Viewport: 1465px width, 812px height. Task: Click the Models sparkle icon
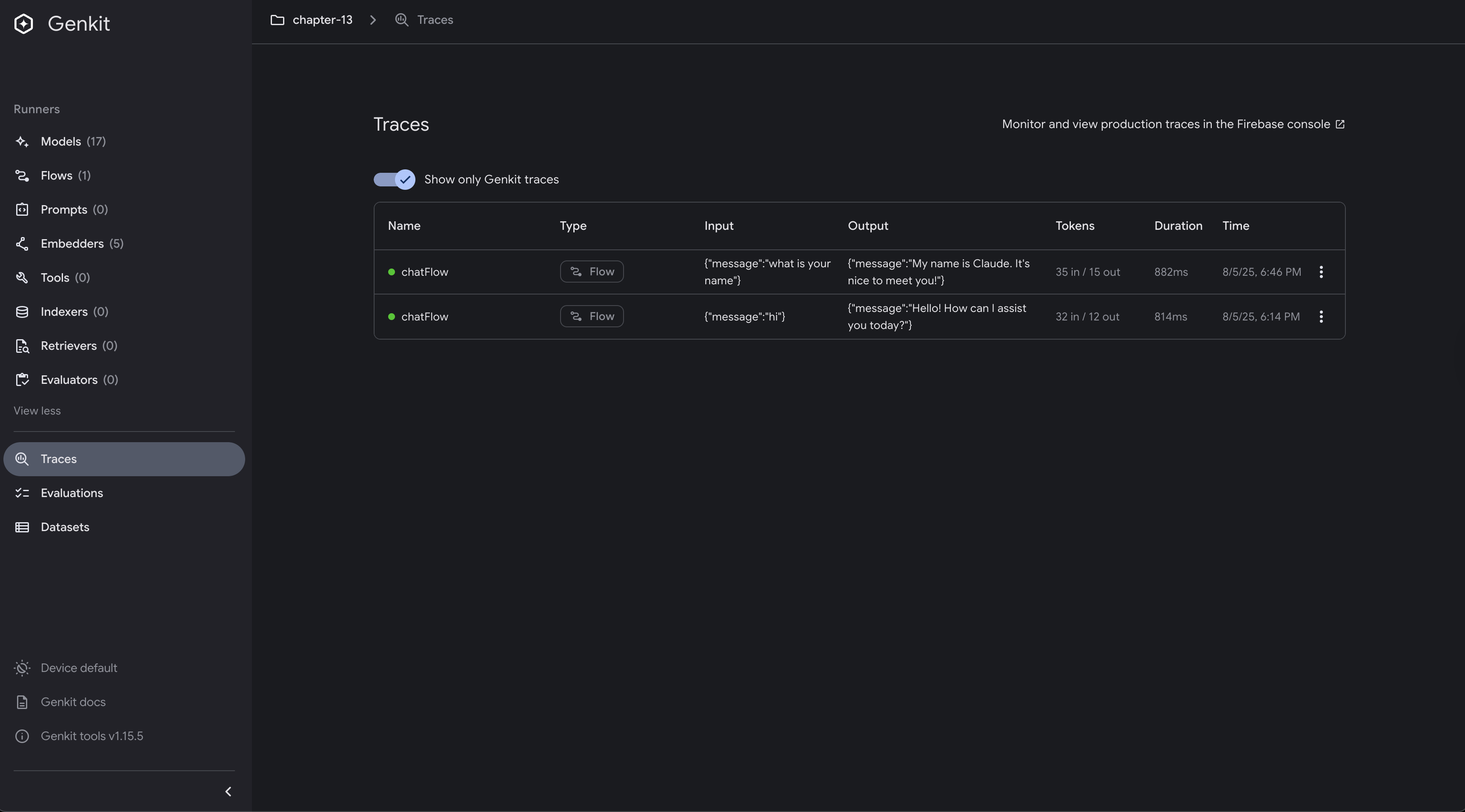coord(22,142)
